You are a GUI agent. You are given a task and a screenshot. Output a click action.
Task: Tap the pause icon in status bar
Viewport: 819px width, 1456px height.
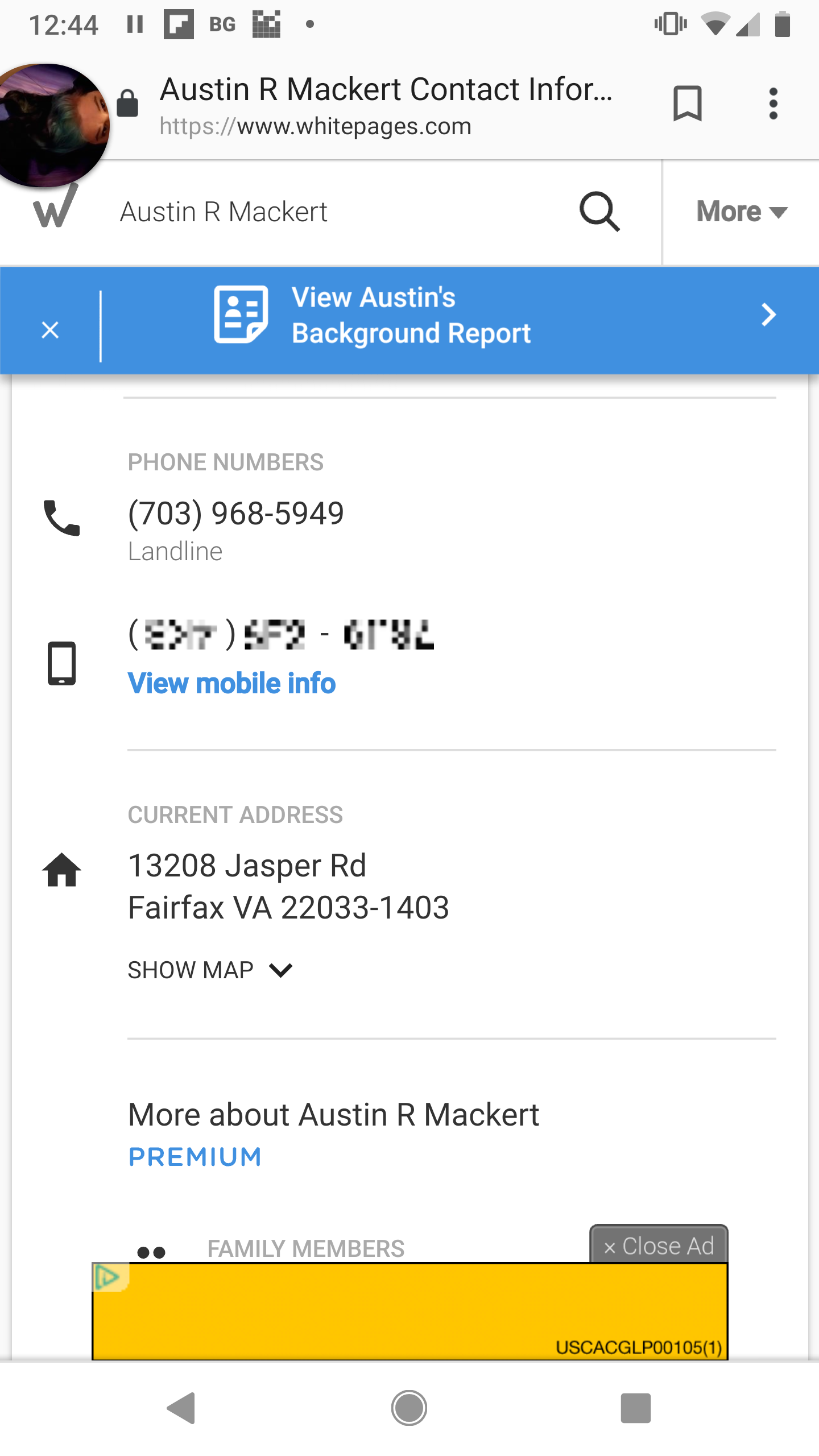[135, 24]
